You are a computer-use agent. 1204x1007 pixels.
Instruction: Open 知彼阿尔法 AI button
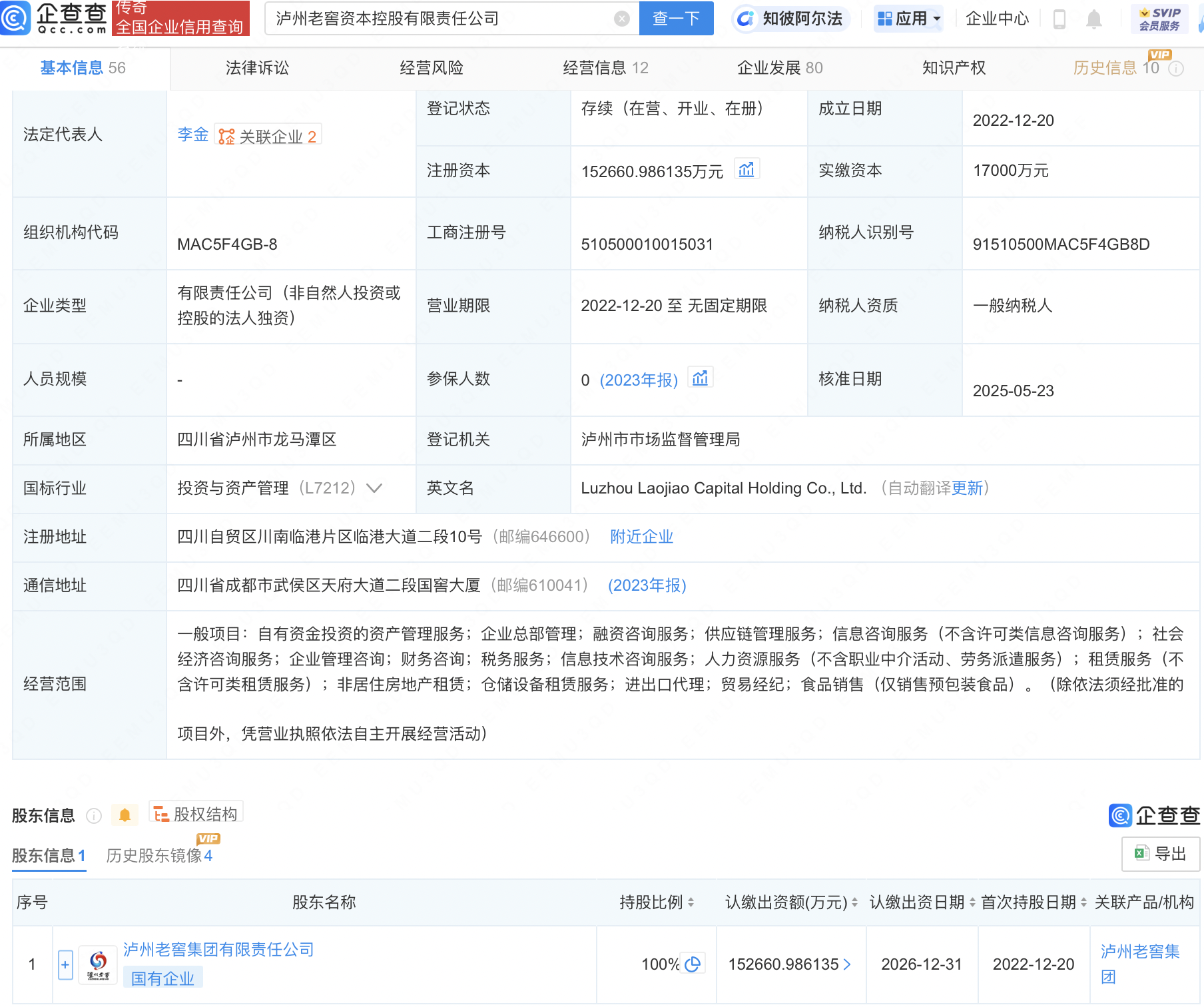(x=790, y=19)
